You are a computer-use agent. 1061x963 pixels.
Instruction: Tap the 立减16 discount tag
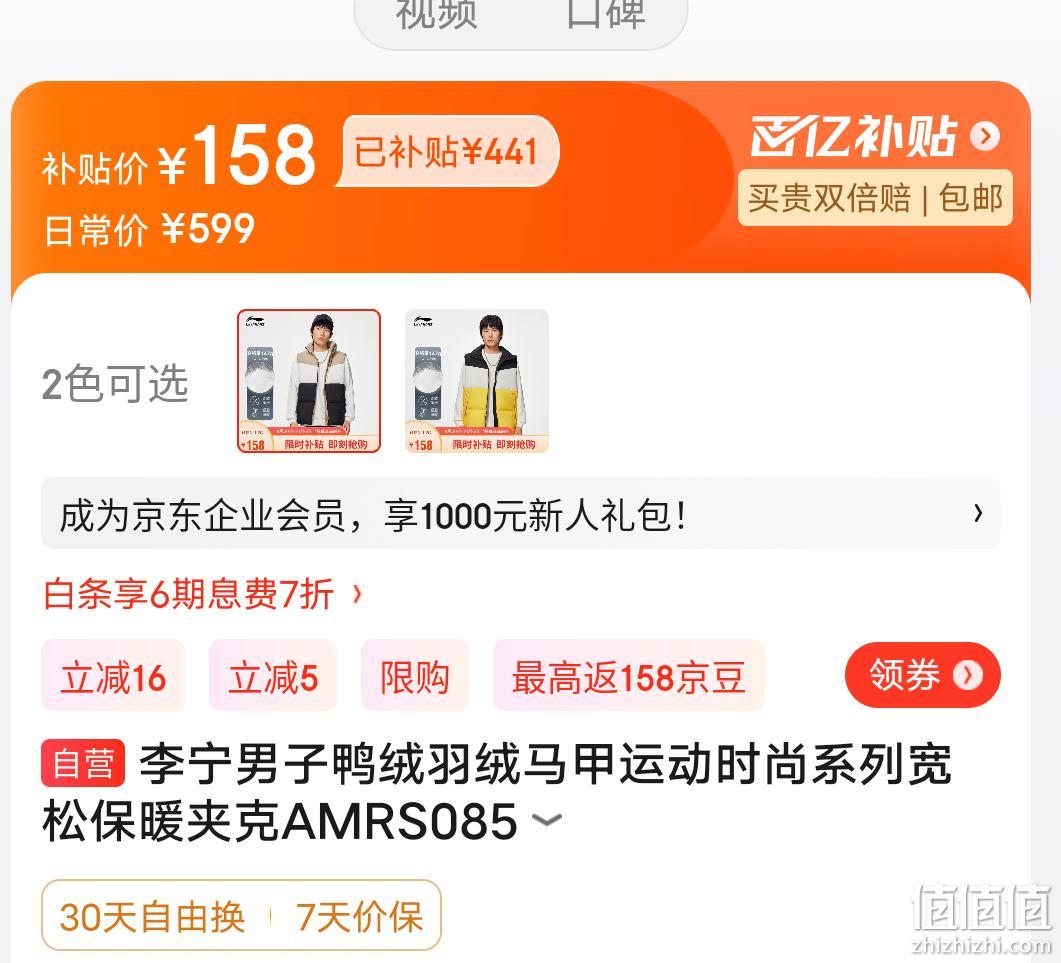pos(113,675)
